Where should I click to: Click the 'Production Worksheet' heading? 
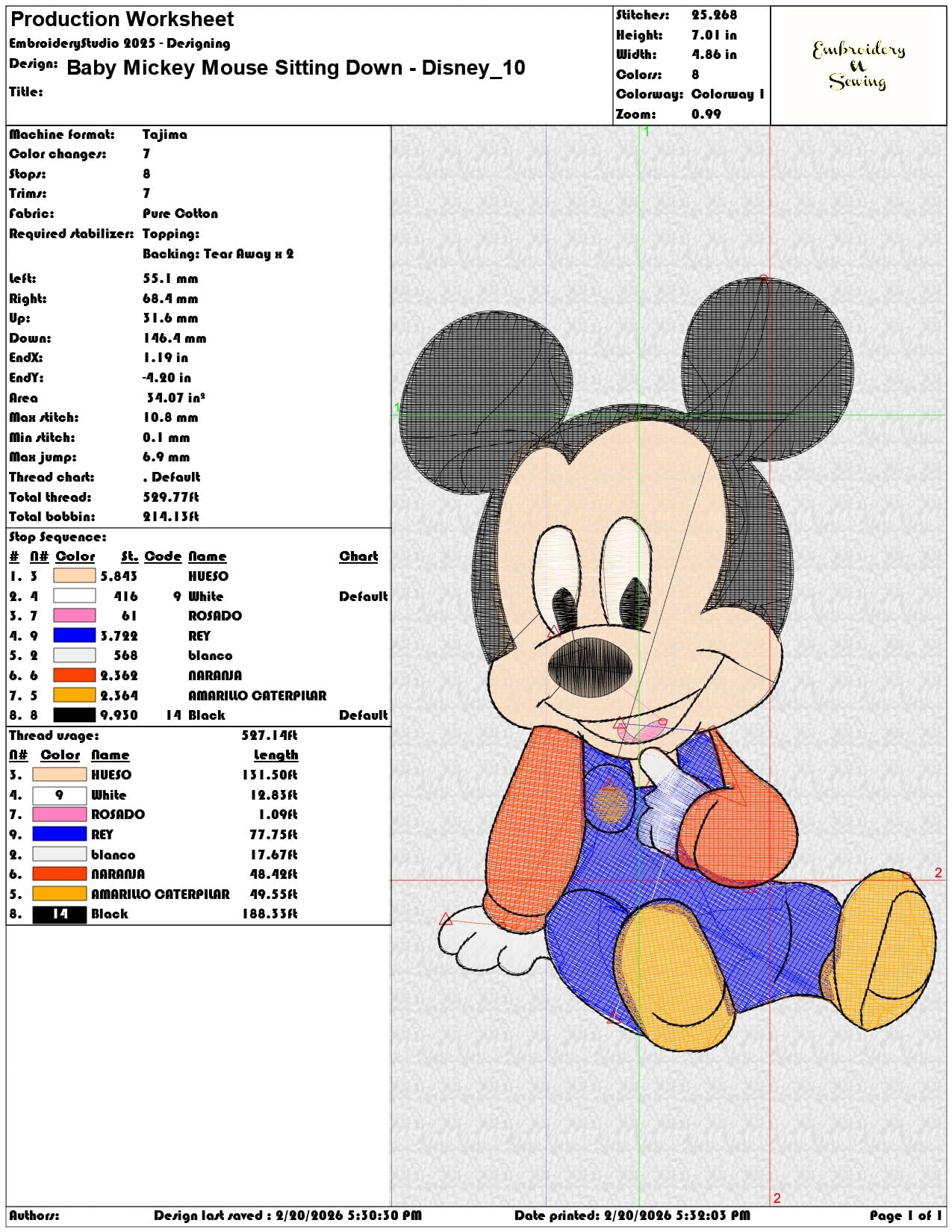(x=122, y=19)
